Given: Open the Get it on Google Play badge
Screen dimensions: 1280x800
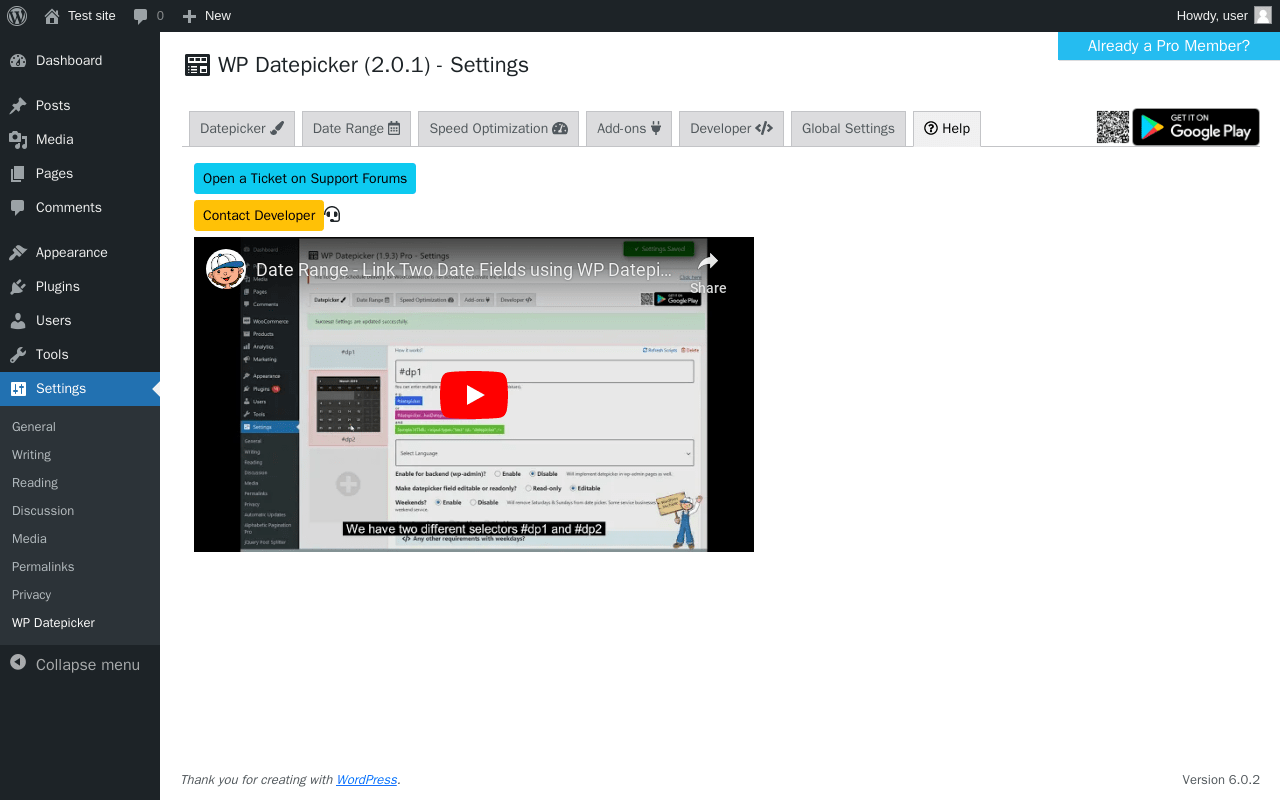Looking at the screenshot, I should (1196, 127).
